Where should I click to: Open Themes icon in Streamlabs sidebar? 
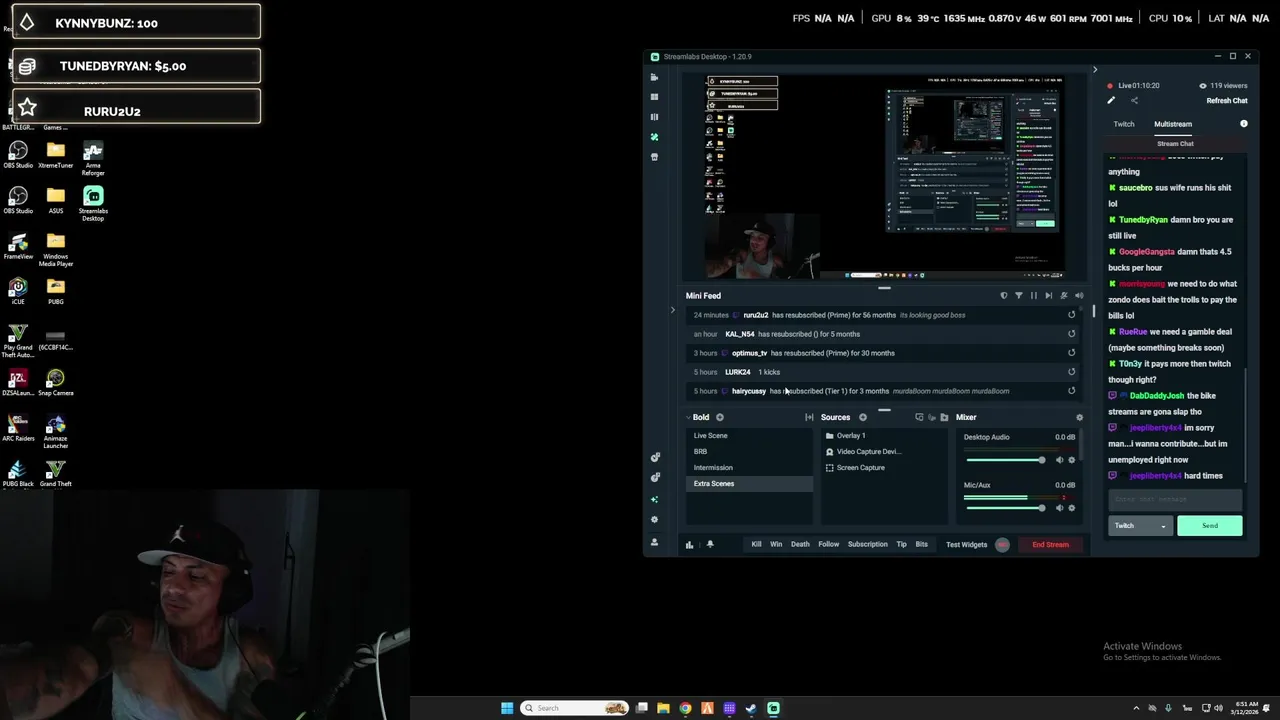(x=654, y=137)
